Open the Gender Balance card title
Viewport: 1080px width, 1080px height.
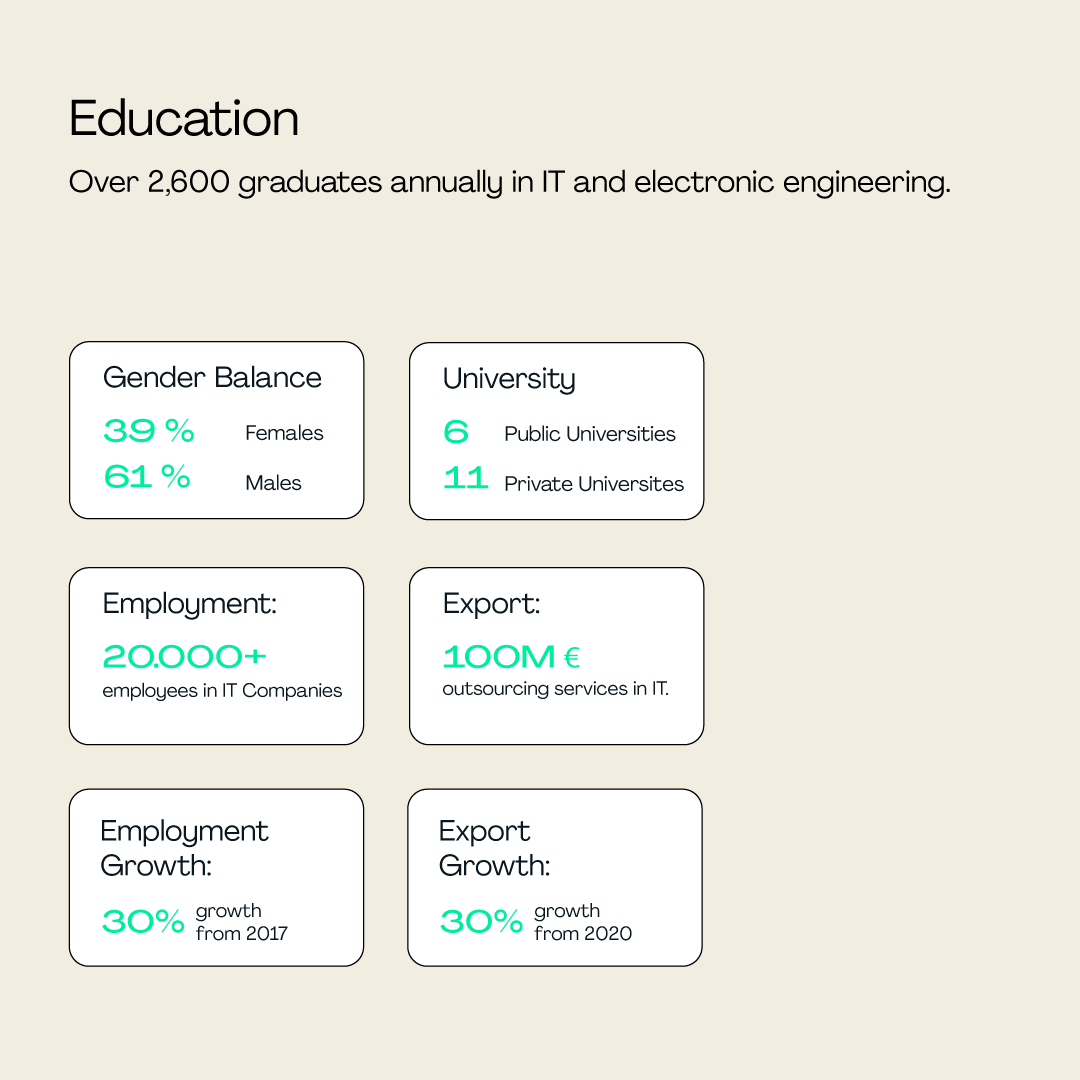click(x=212, y=377)
